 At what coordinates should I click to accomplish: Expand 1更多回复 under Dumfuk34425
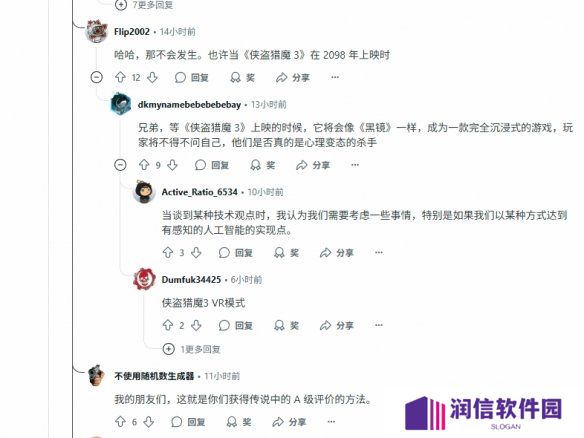[x=192, y=349]
